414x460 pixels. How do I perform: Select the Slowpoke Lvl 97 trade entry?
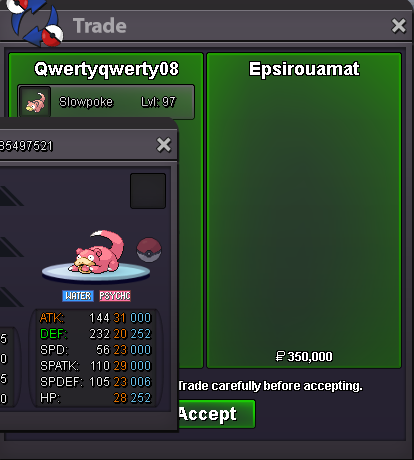point(106,102)
